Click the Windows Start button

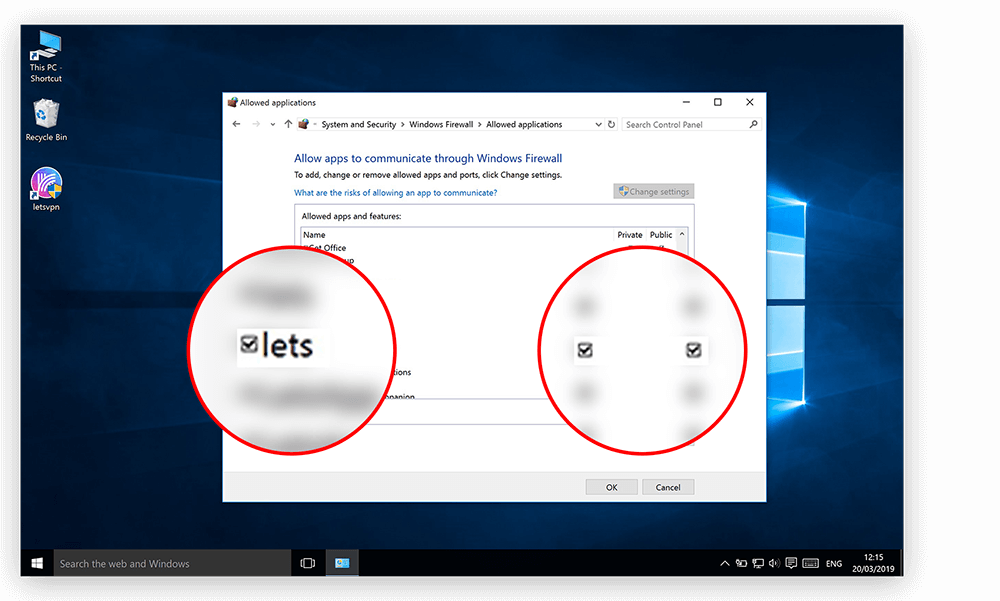pyautogui.click(x=36, y=564)
